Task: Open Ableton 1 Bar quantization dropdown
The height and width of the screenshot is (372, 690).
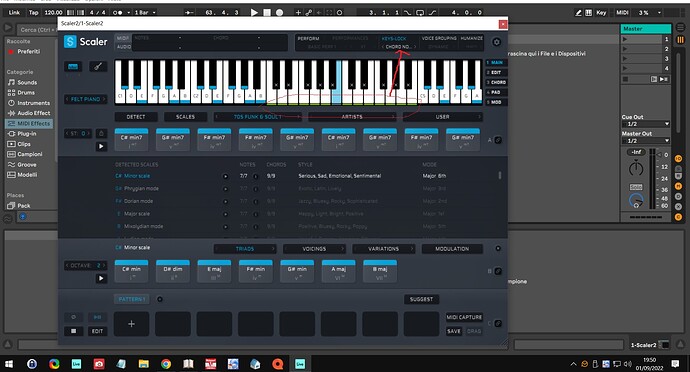Action: click(145, 12)
